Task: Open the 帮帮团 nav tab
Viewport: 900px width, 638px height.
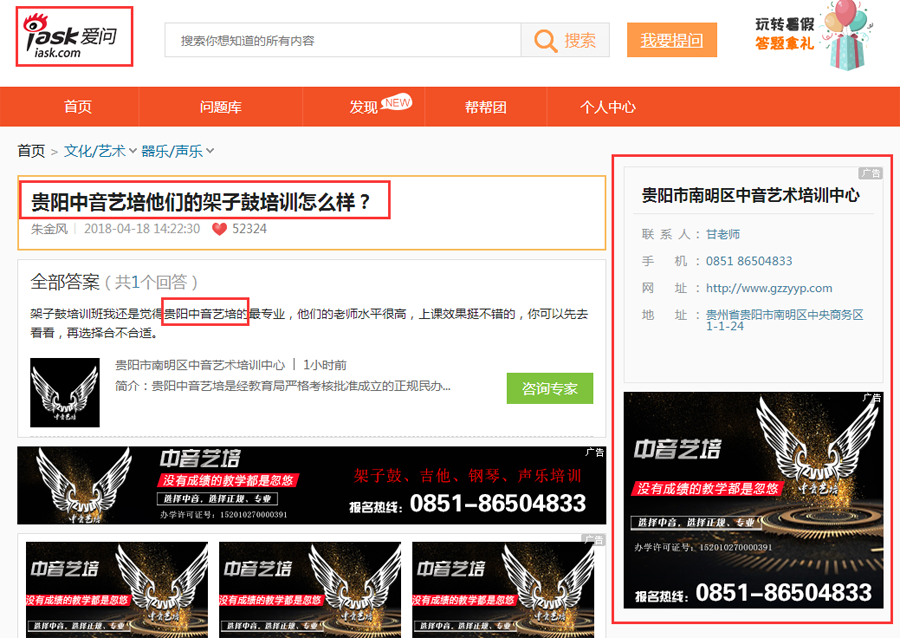Action: coord(486,107)
